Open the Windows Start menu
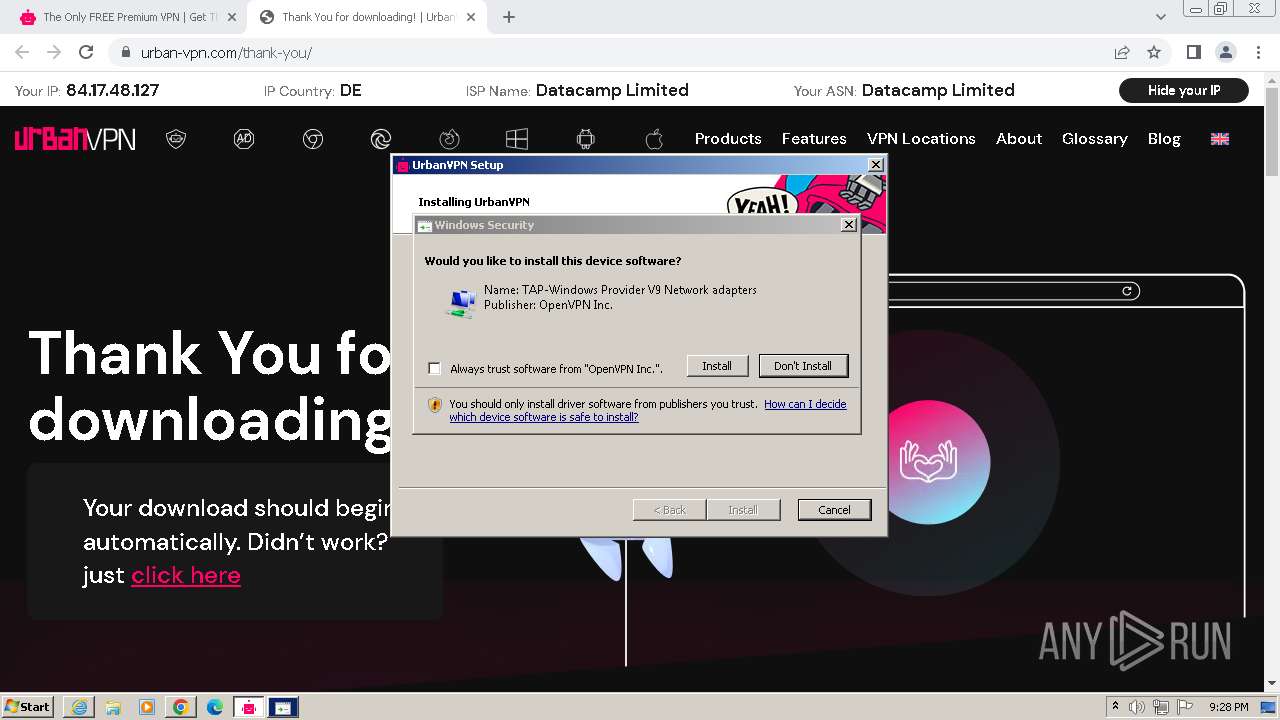The width and height of the screenshot is (1280, 720). point(28,707)
